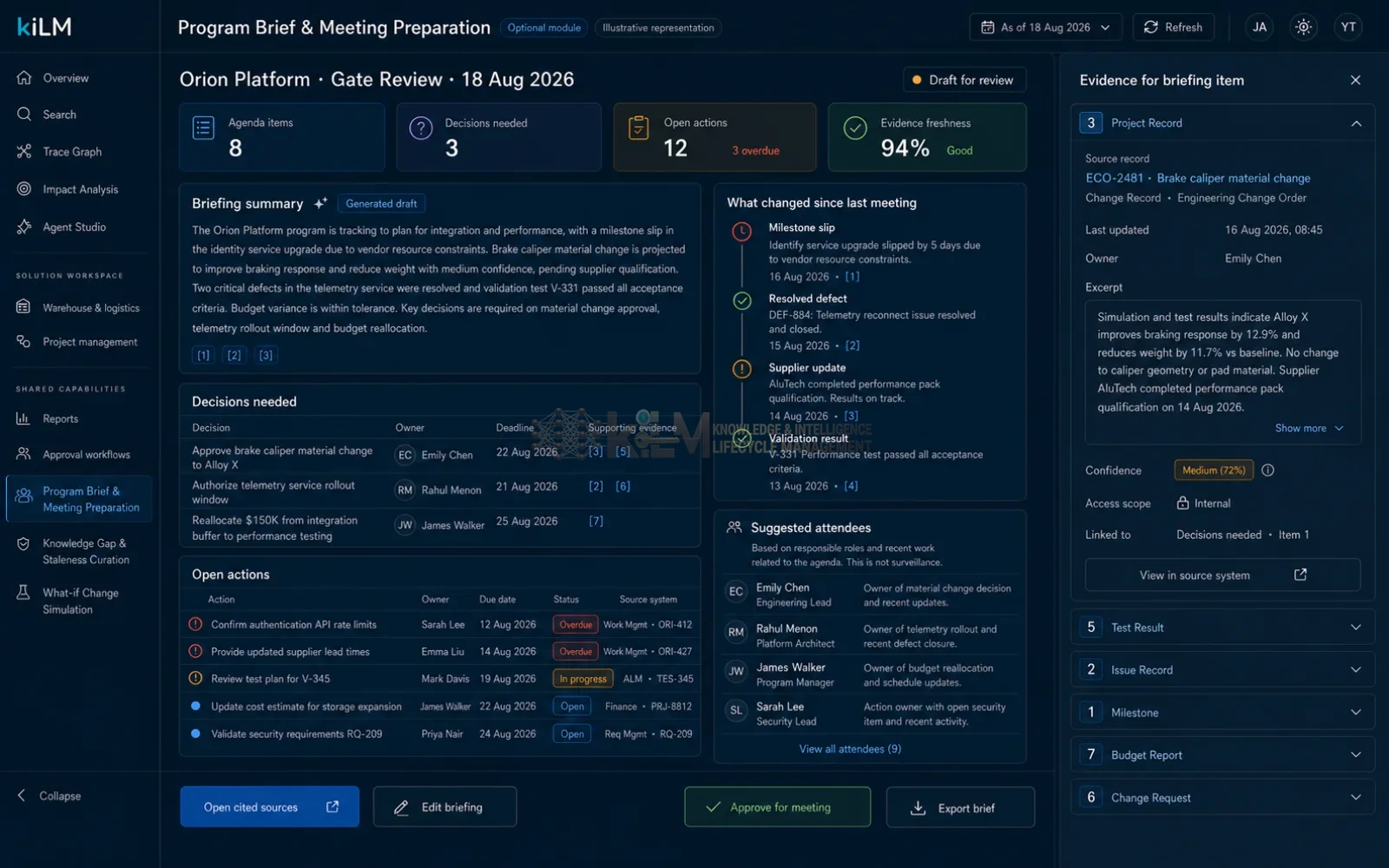The image size is (1389, 868).
Task: Approve the brief for meeting
Action: (777, 807)
